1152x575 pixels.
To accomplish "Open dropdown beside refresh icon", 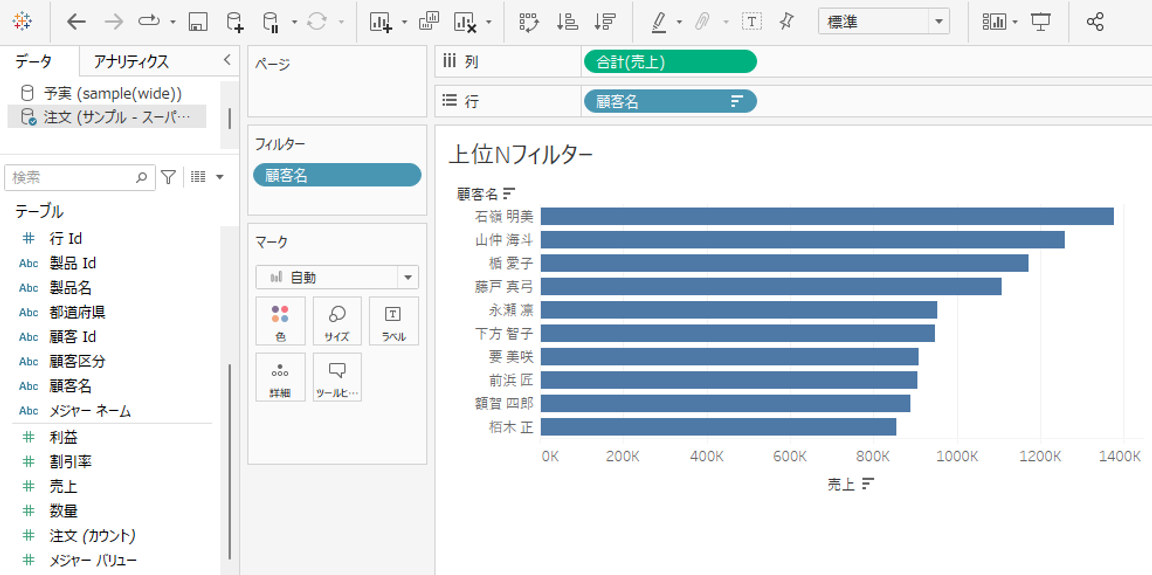I will coord(341,22).
